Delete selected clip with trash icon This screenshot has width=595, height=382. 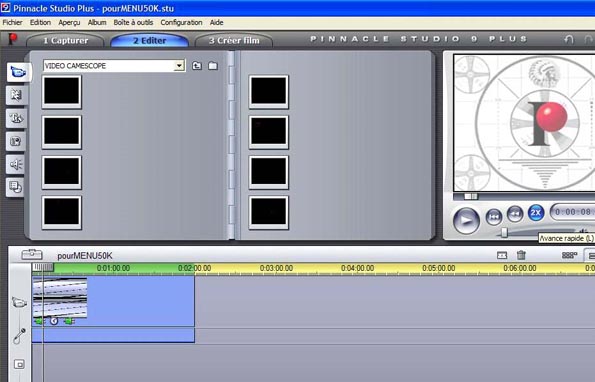point(521,255)
